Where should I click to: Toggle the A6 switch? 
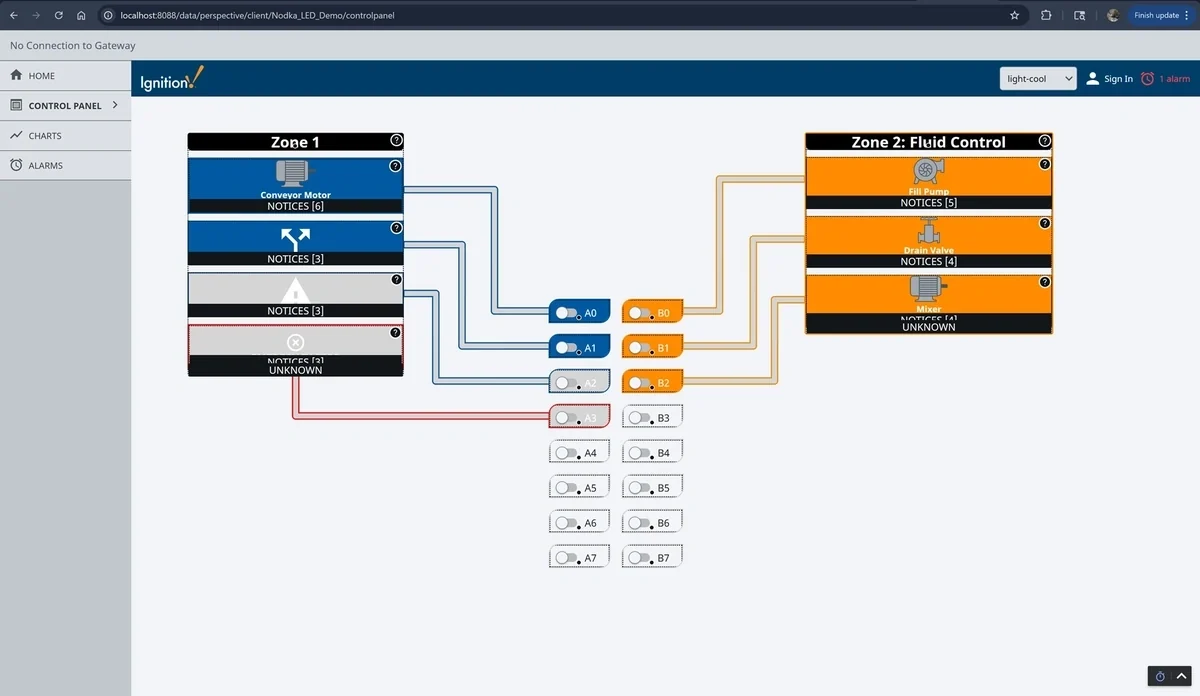tap(567, 523)
